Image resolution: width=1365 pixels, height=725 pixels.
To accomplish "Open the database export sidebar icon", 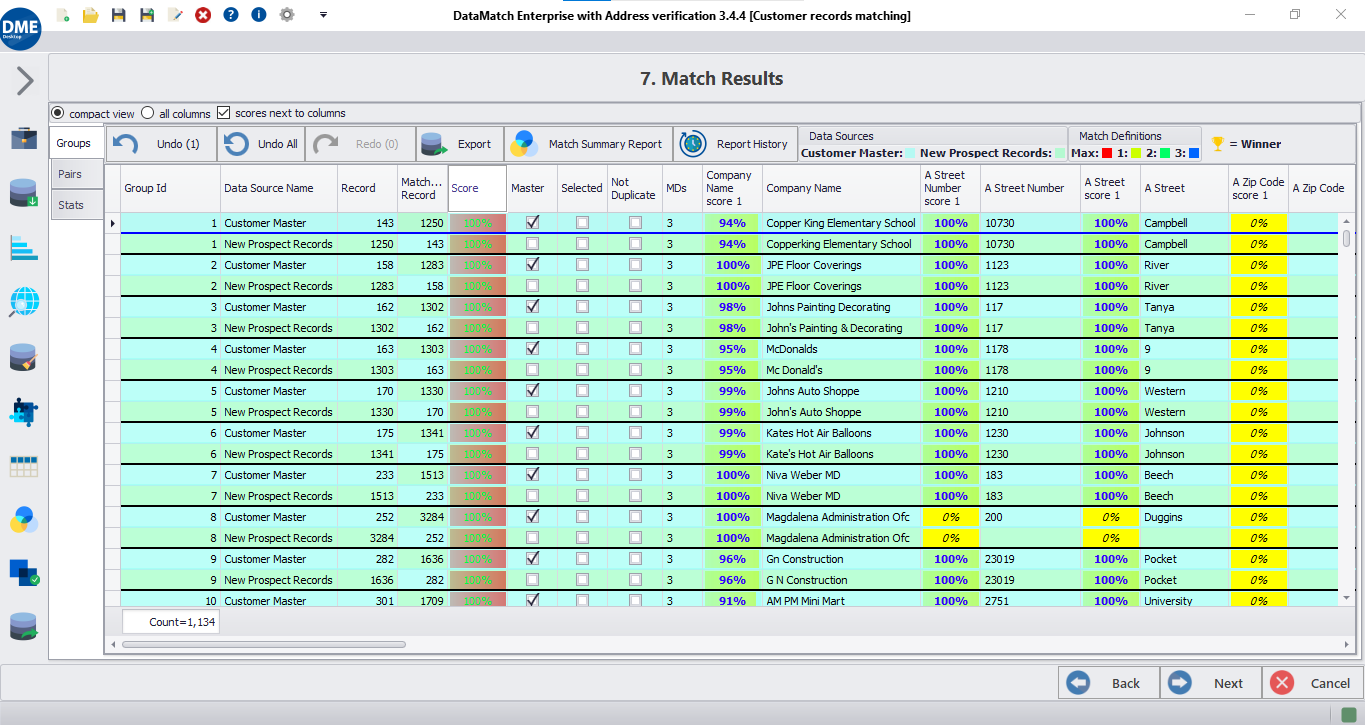I will pyautogui.click(x=24, y=627).
